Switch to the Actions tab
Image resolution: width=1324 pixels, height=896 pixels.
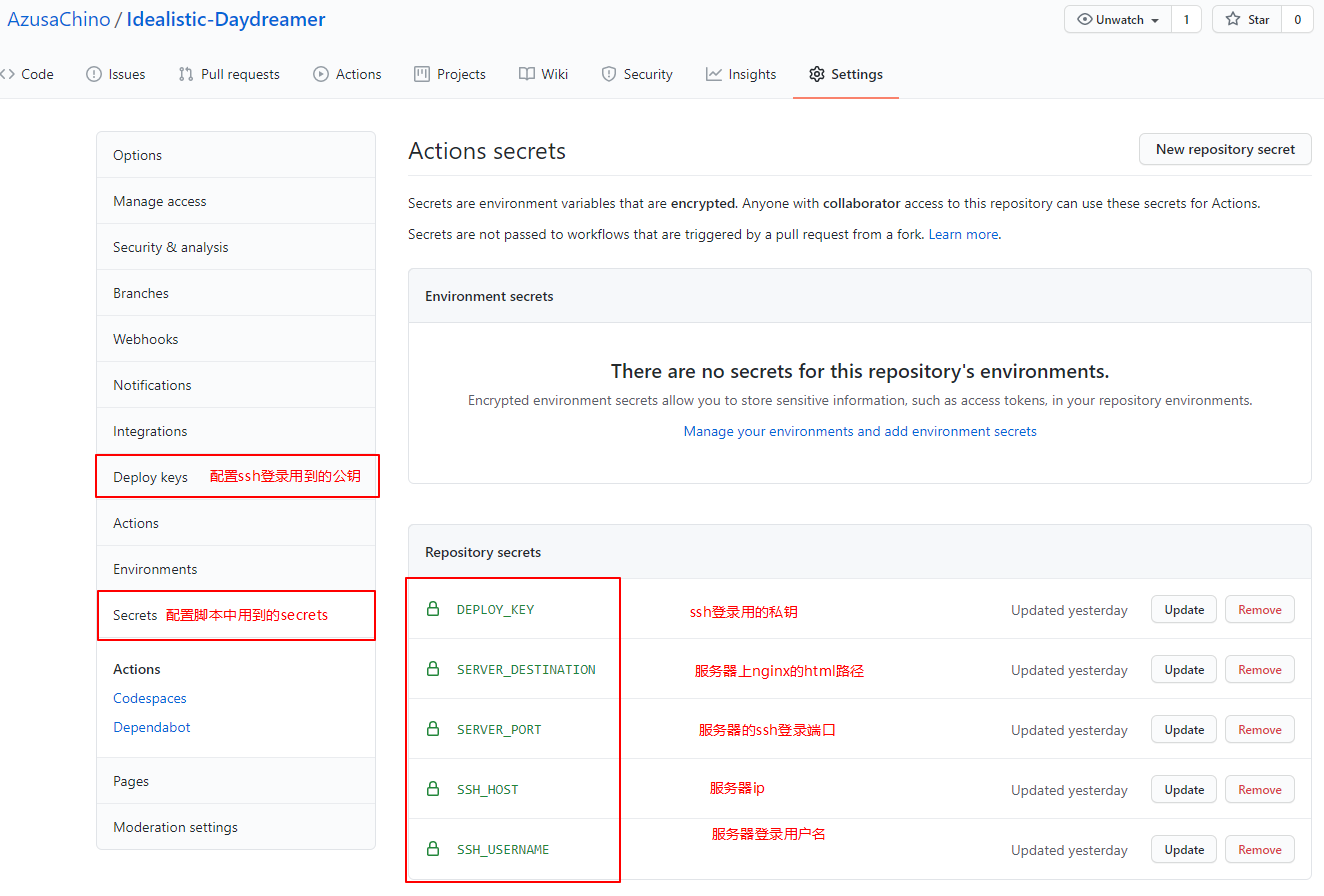pyautogui.click(x=347, y=74)
